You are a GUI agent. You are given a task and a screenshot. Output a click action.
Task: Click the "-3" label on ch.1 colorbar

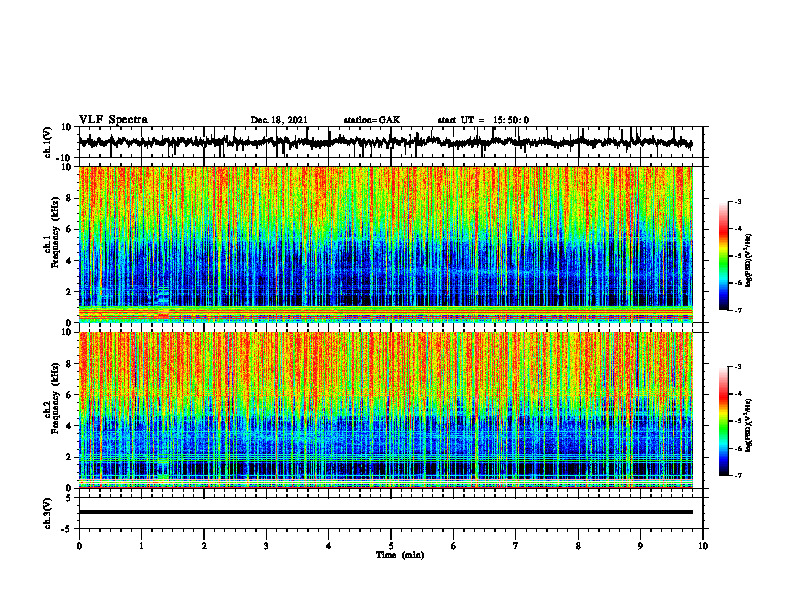click(x=738, y=202)
